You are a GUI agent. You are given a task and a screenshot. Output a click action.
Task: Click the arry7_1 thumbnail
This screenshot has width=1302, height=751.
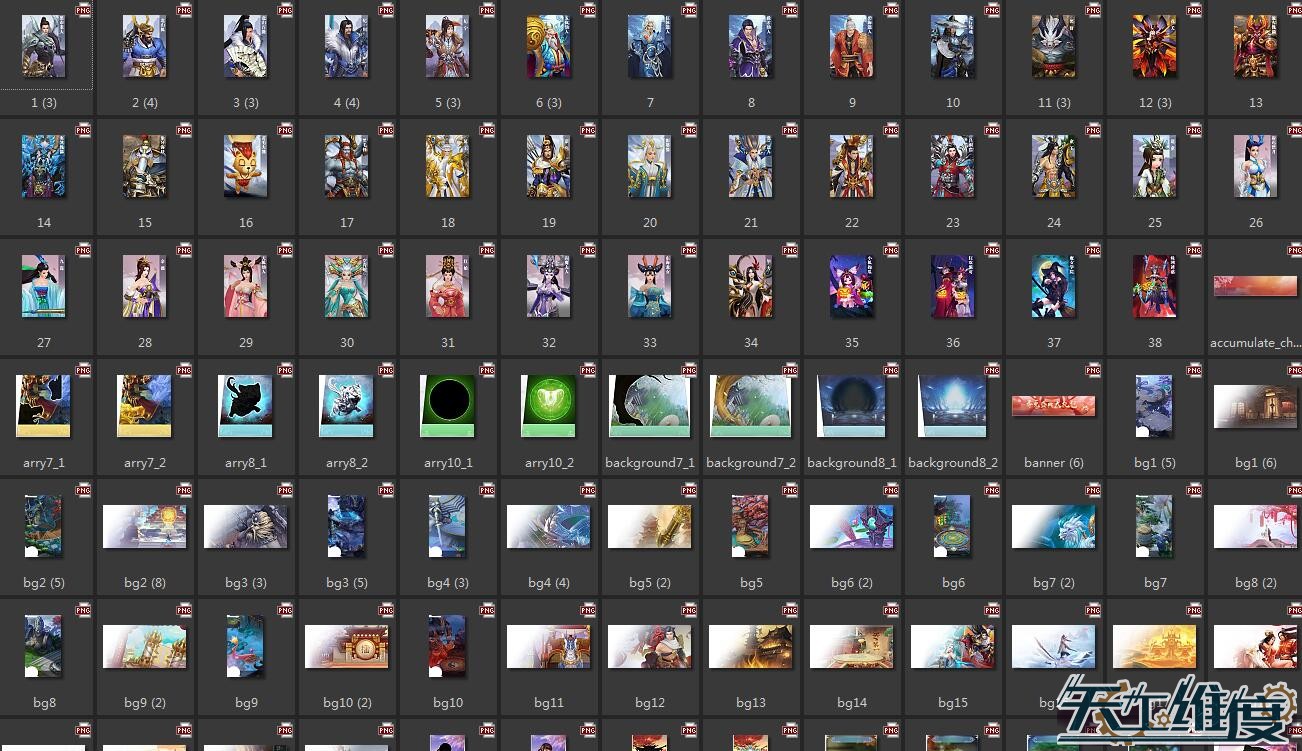click(x=43, y=406)
